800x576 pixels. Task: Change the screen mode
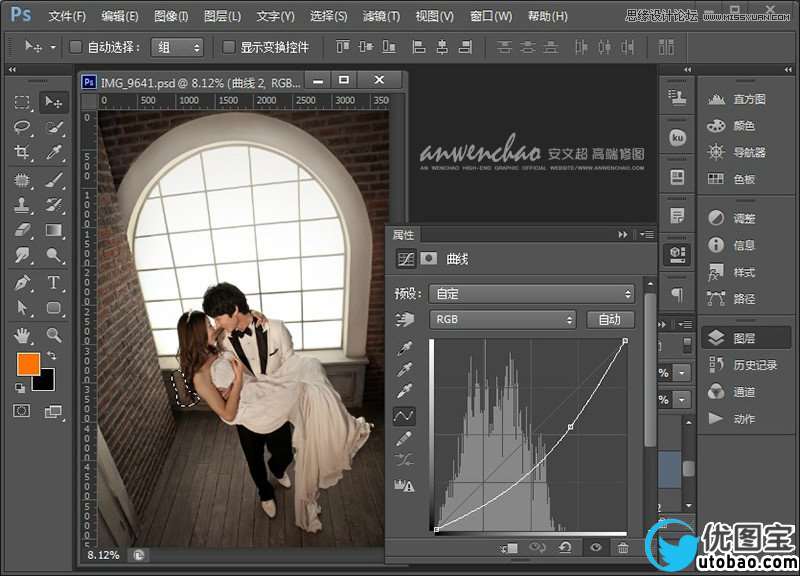[x=53, y=411]
